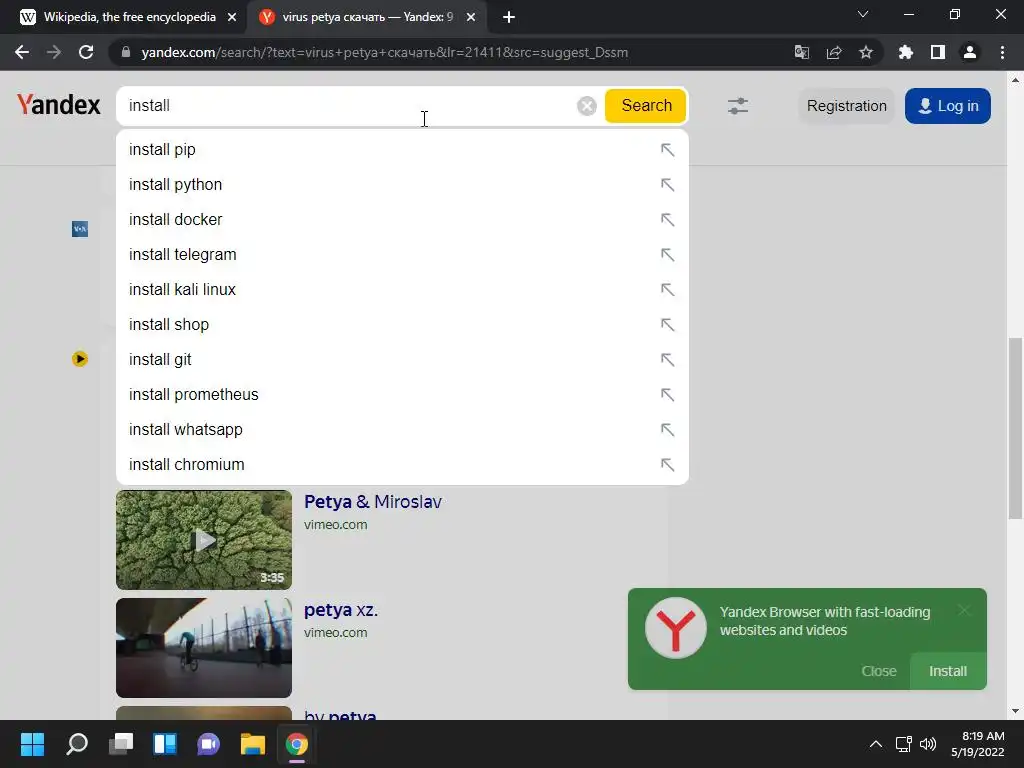Open a new browser tab
Screen dimensions: 1024x768
[509, 18]
